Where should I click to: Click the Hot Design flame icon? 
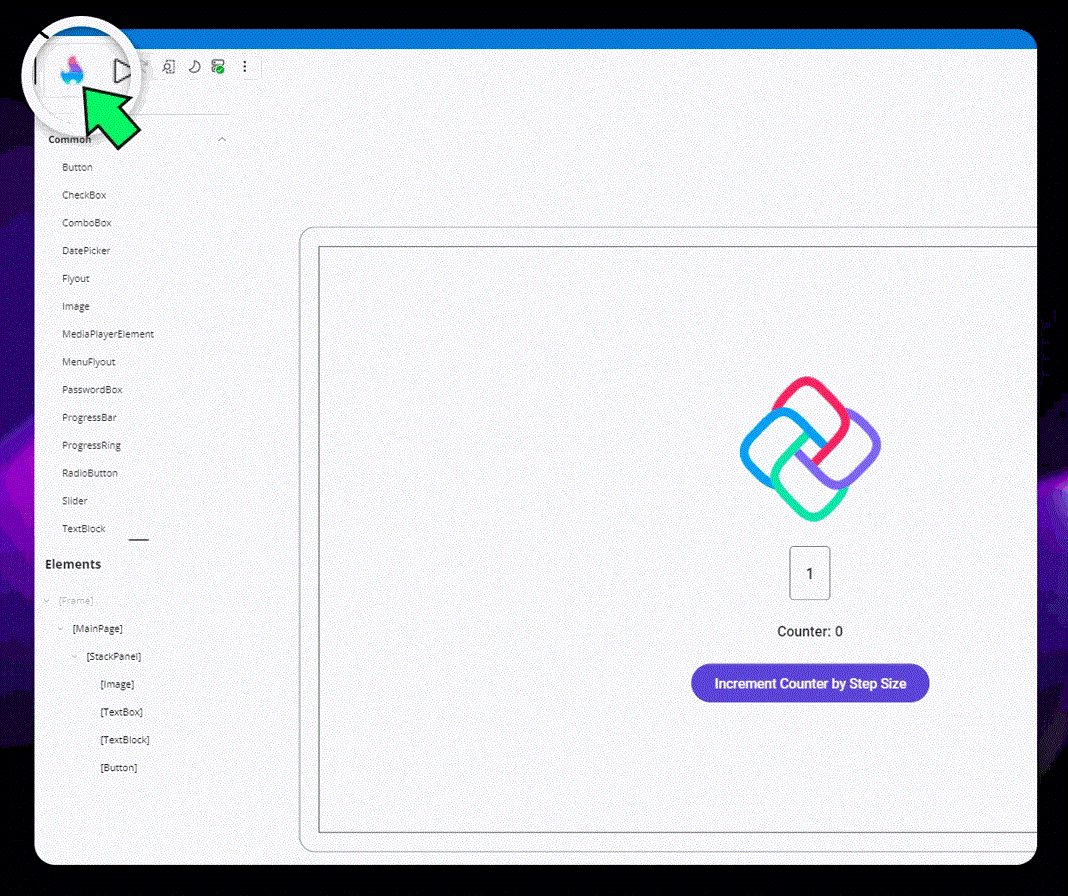72,70
